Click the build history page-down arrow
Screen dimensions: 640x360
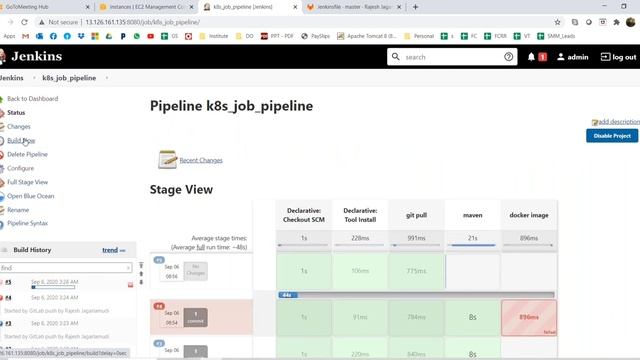tap(141, 282)
